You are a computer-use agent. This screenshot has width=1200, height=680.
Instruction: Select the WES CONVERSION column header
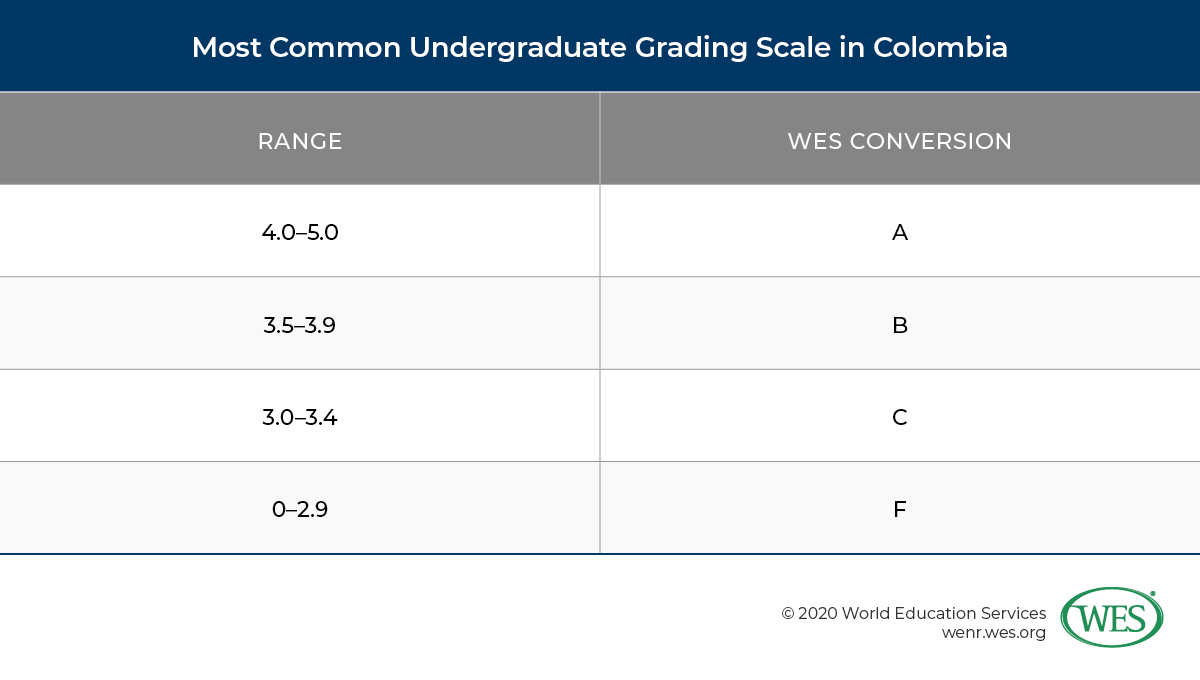click(899, 141)
